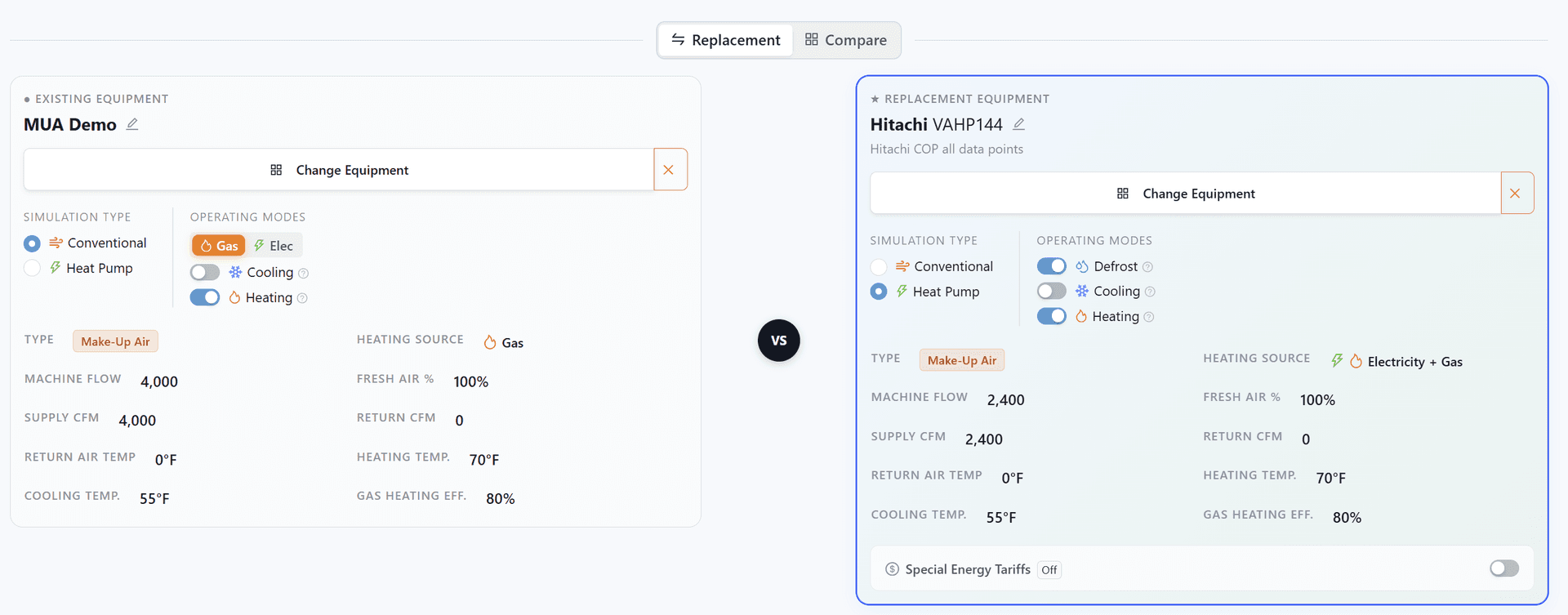Select Heat Pump simulation for replacement equipment
The image size is (1568, 615).
[879, 292]
